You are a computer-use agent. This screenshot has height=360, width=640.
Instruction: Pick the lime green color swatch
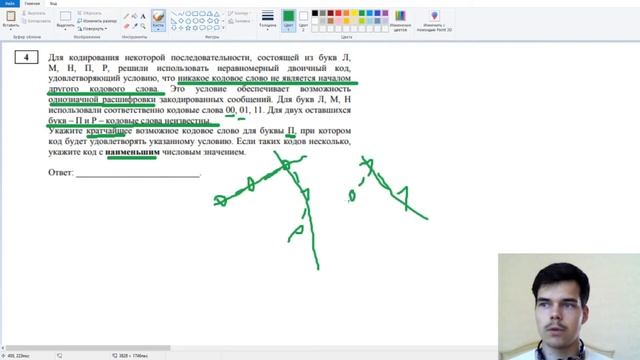point(362,21)
